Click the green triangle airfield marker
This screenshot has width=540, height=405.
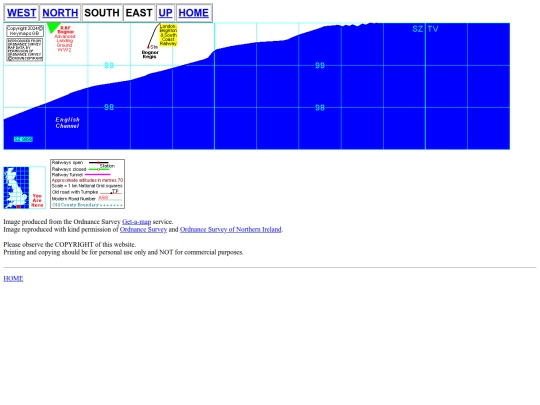point(53,28)
